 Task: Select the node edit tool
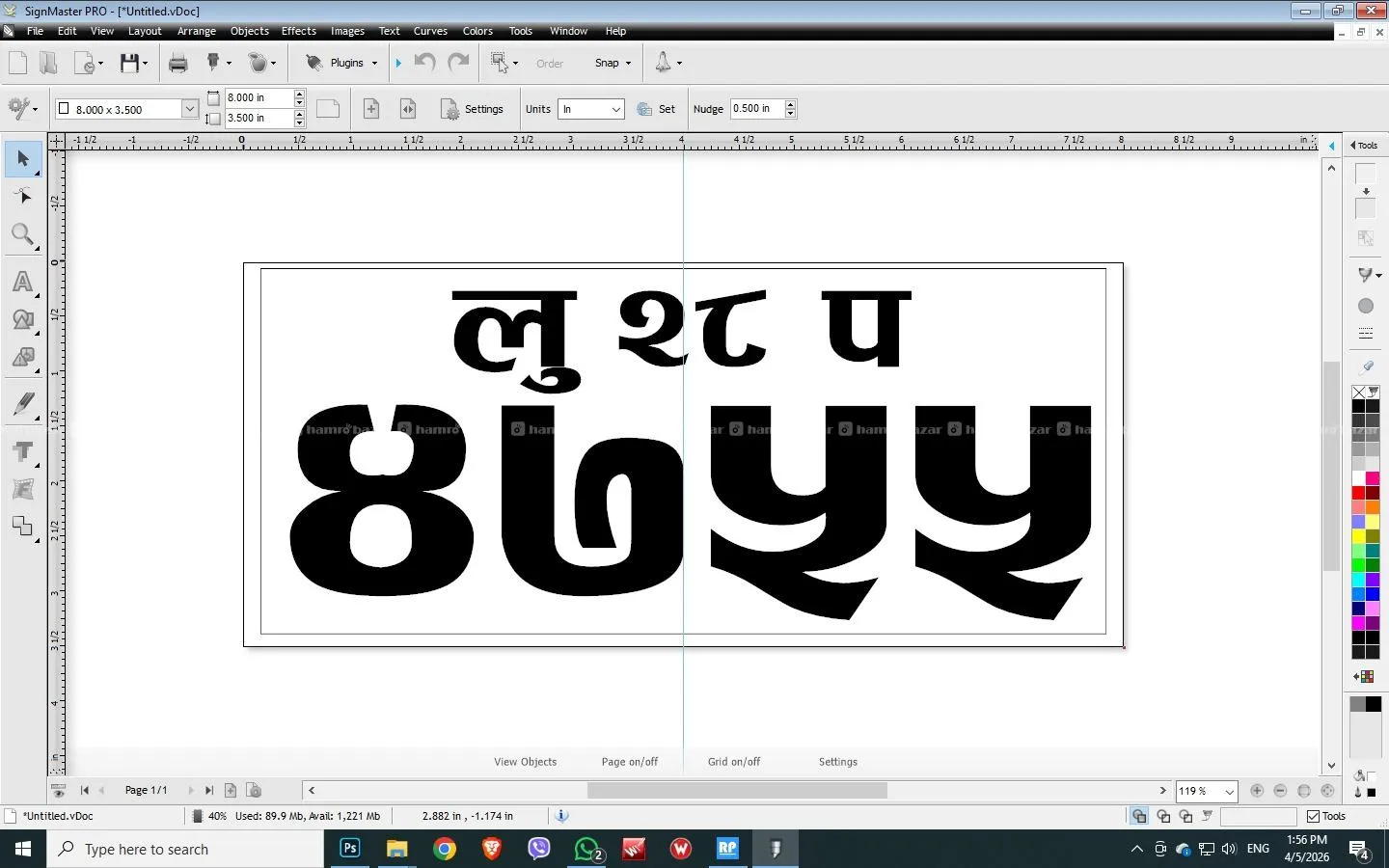pos(23,197)
